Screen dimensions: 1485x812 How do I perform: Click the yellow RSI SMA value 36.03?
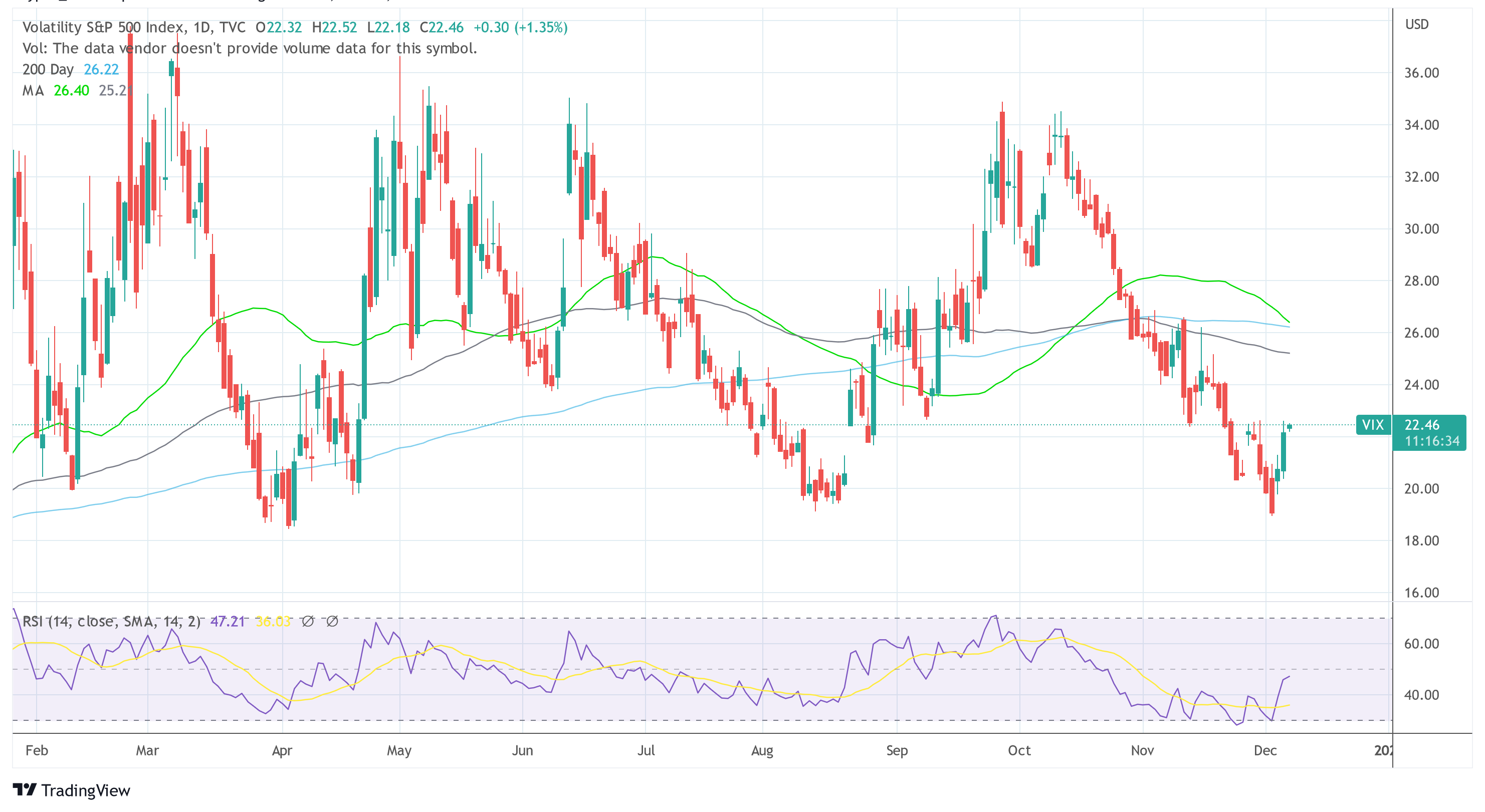pyautogui.click(x=273, y=622)
